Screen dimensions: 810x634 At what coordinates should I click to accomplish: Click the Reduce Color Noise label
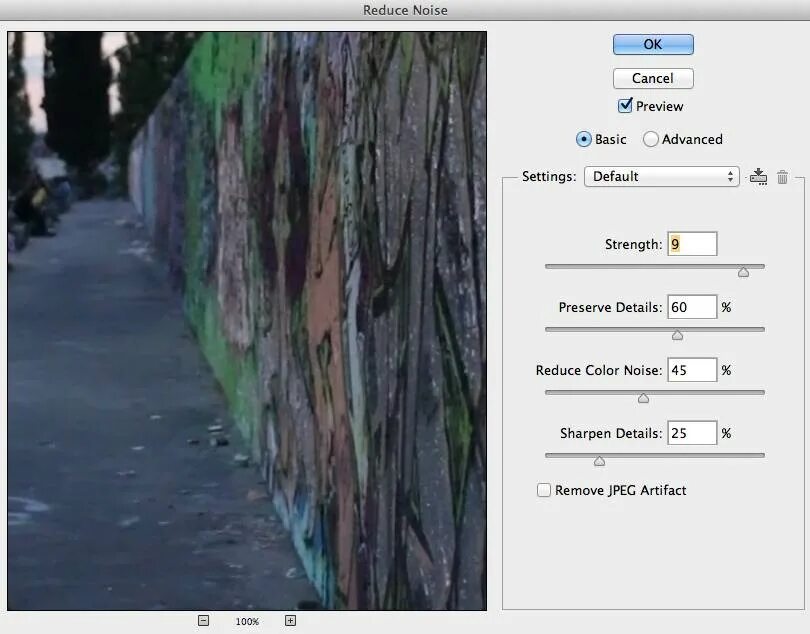(599, 370)
